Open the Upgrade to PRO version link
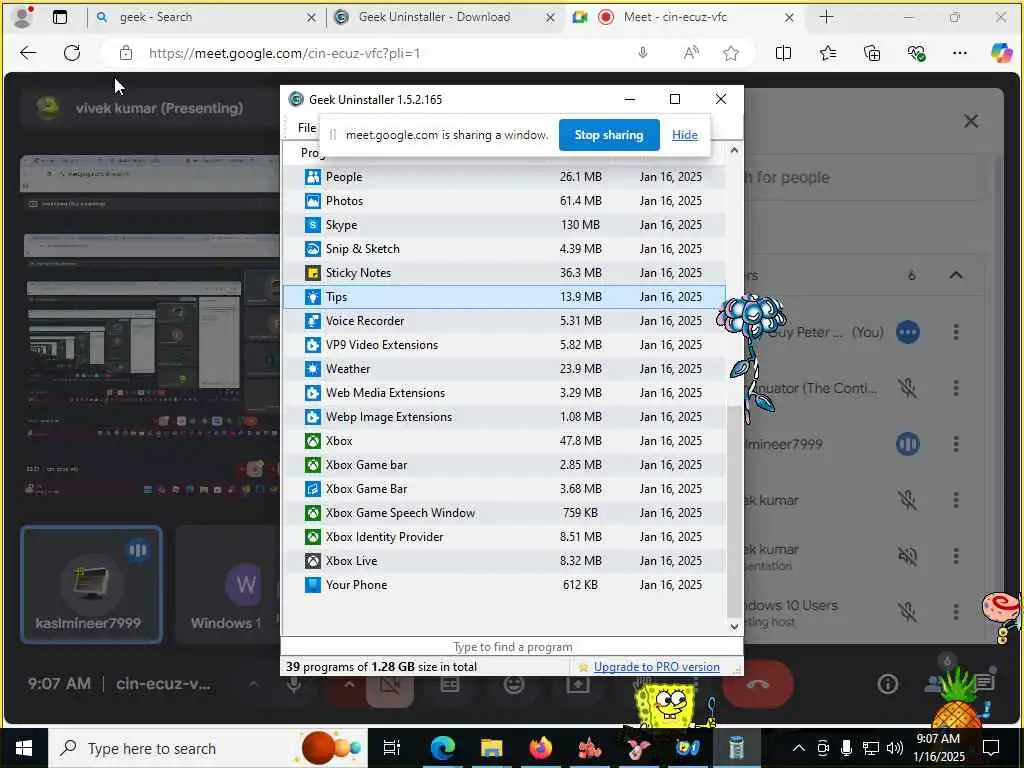 pos(656,667)
